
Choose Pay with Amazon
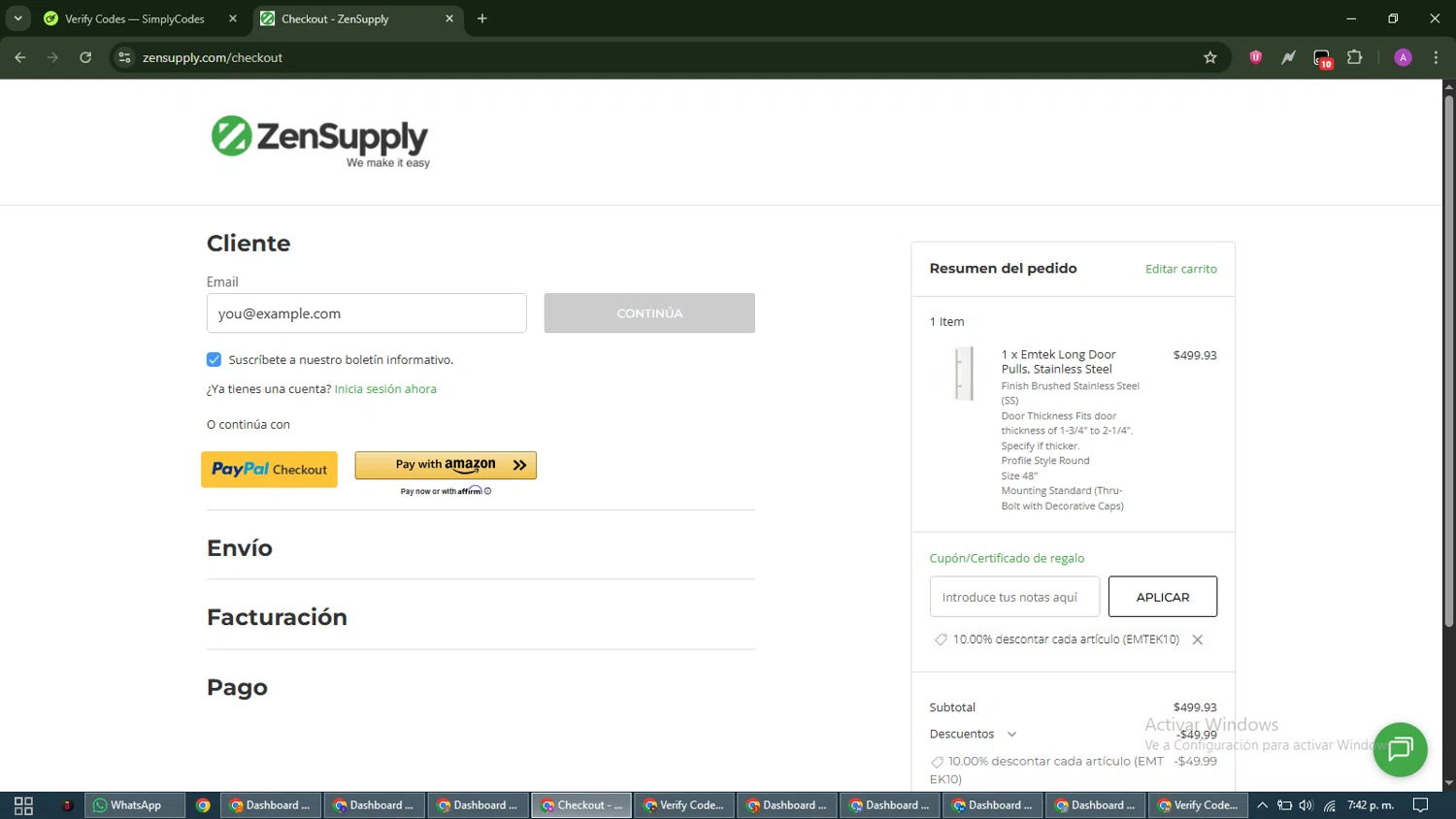coord(446,465)
